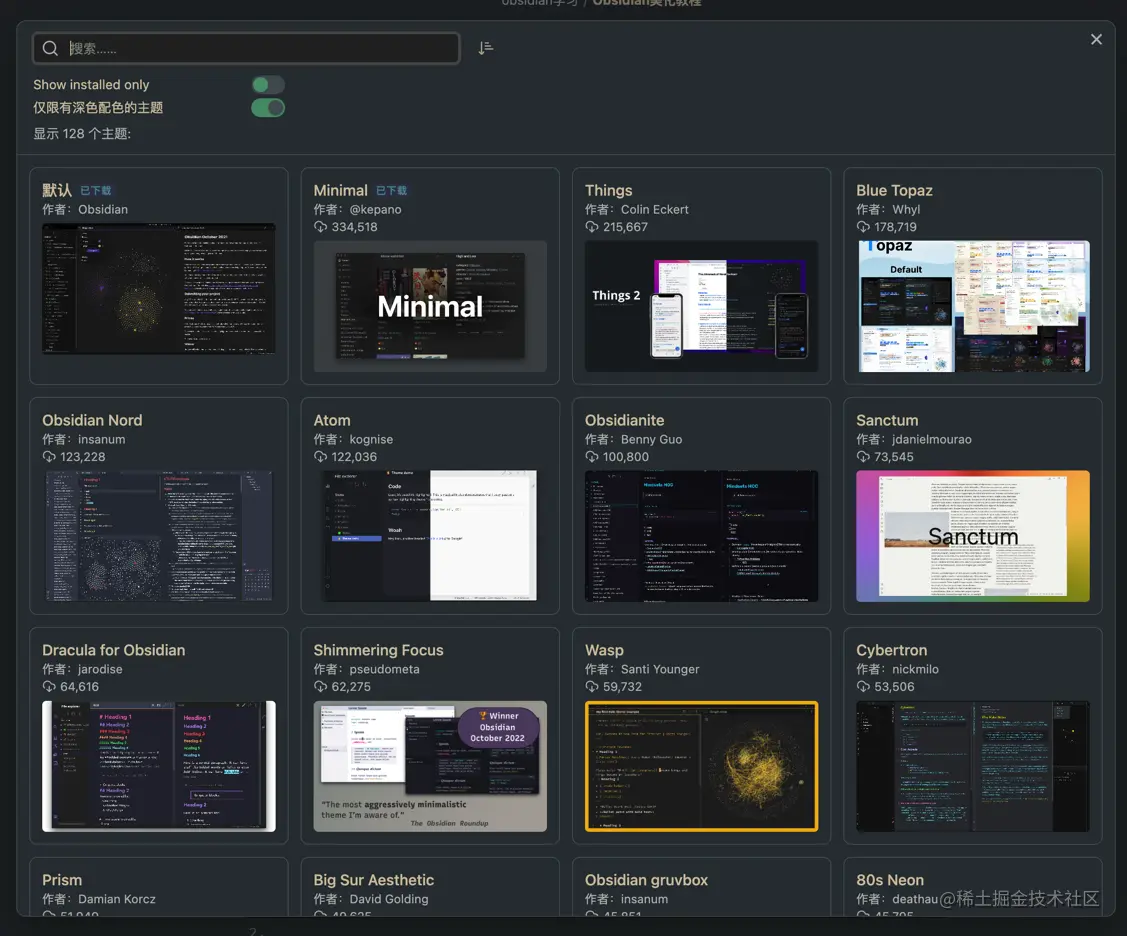Select the Atom theme title
Viewport: 1127px width, 936px height.
[x=332, y=421]
